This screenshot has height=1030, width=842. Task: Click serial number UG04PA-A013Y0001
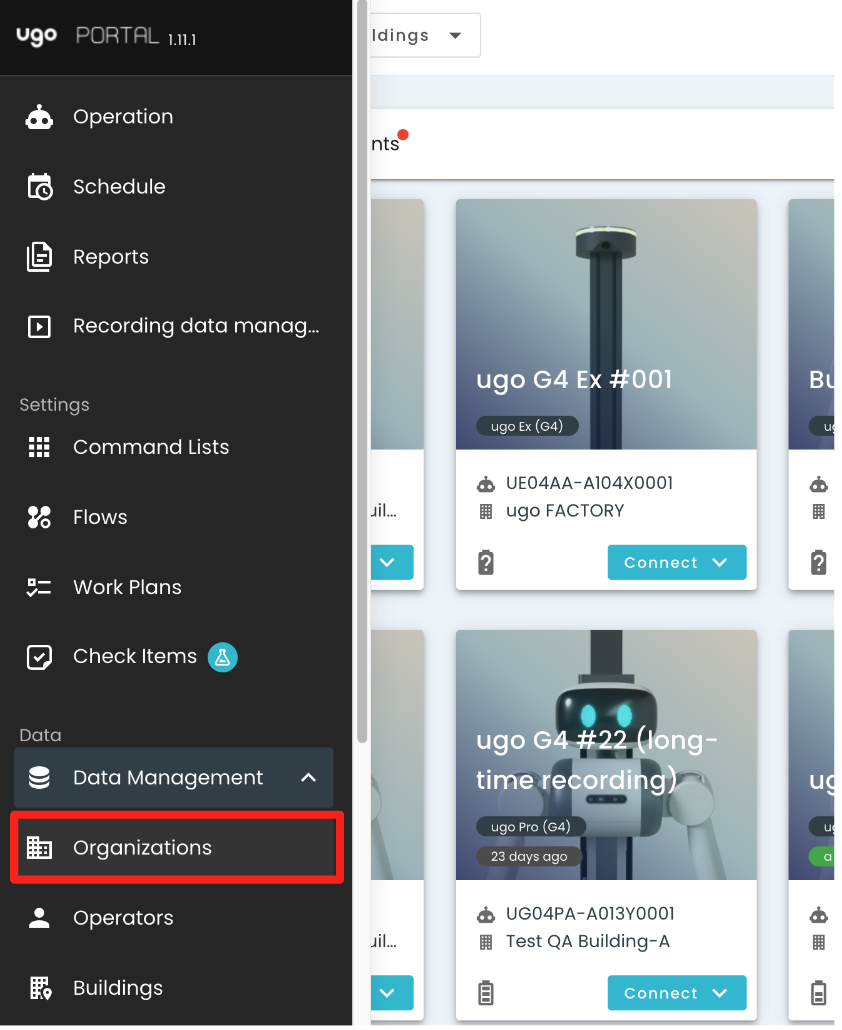pyautogui.click(x=590, y=914)
